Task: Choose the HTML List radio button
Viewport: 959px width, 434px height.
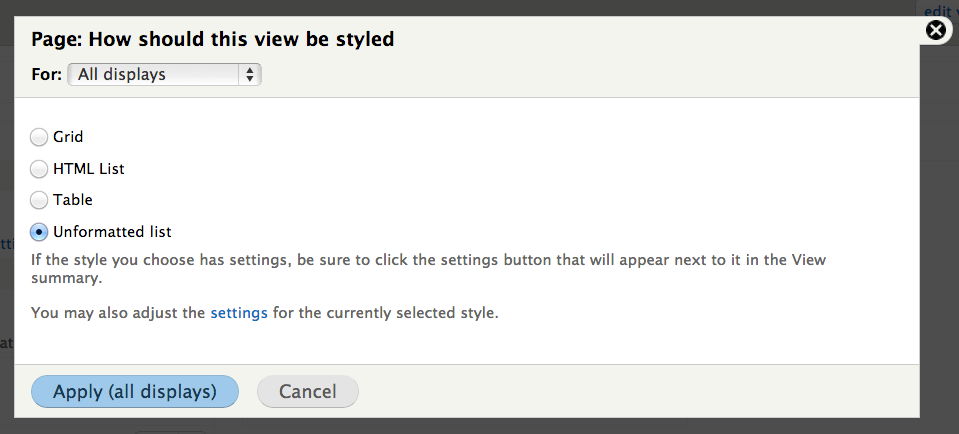Action: [39, 169]
